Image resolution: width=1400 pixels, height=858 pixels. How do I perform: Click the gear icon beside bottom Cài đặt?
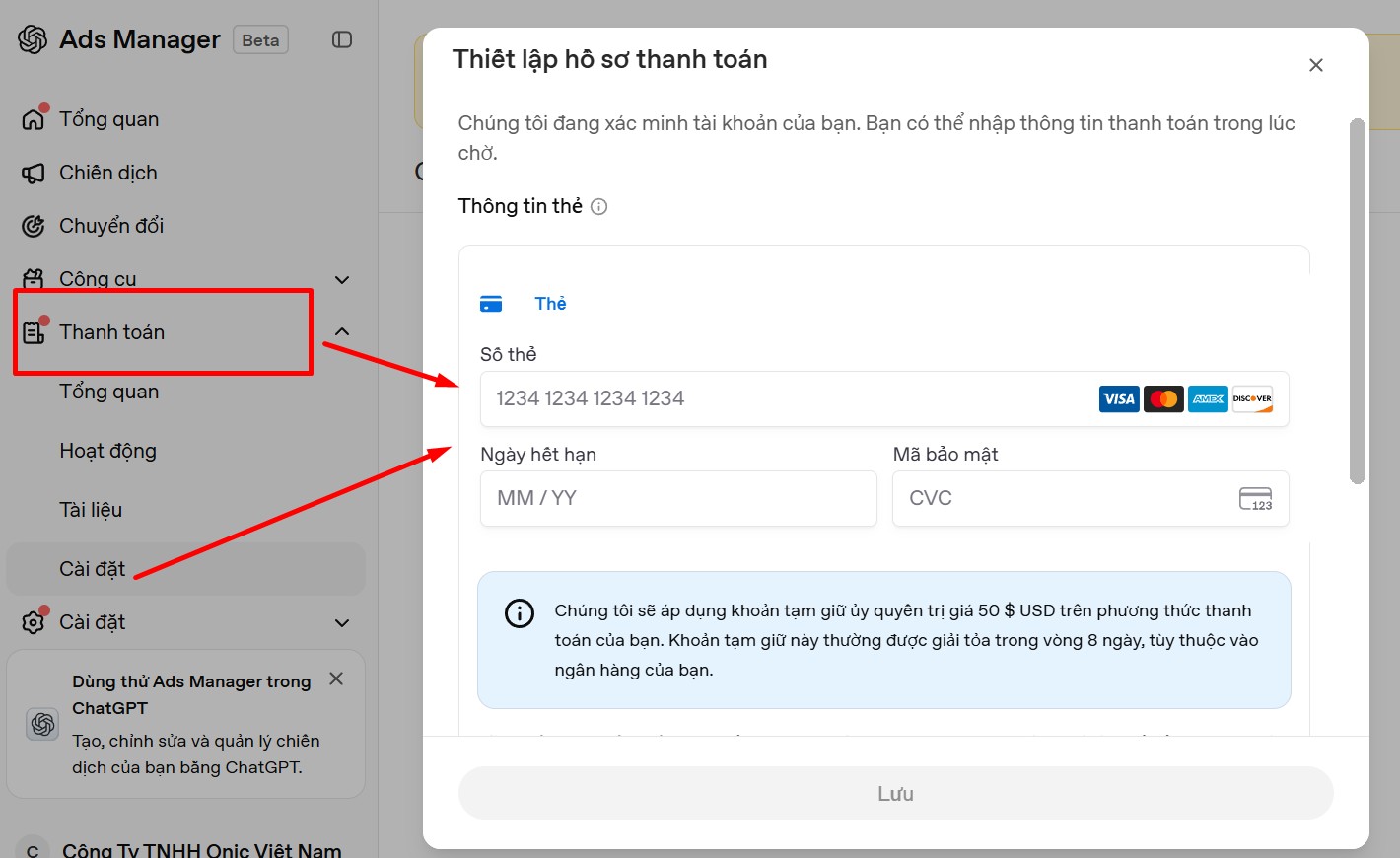34,622
